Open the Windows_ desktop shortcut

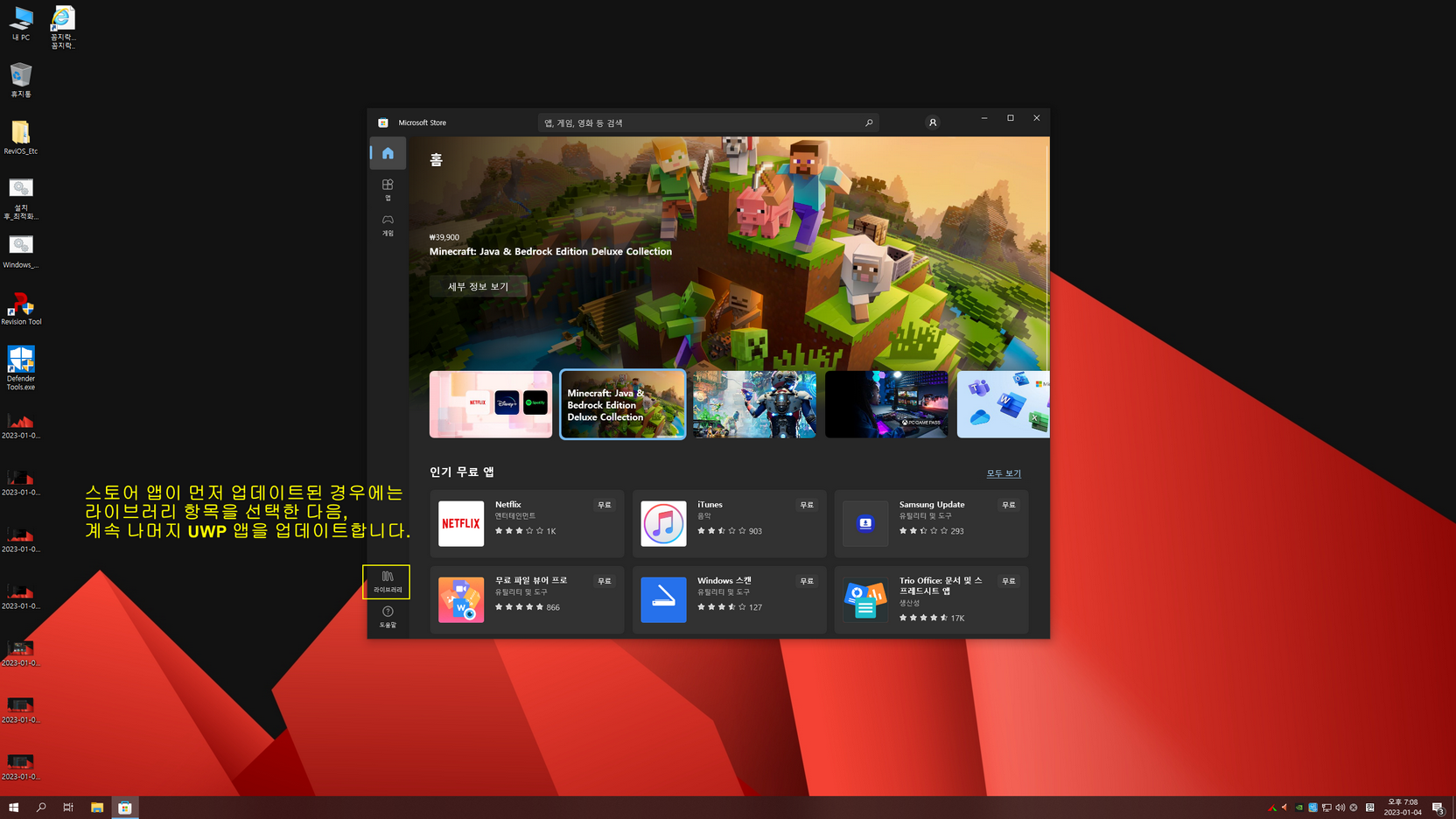click(x=21, y=251)
